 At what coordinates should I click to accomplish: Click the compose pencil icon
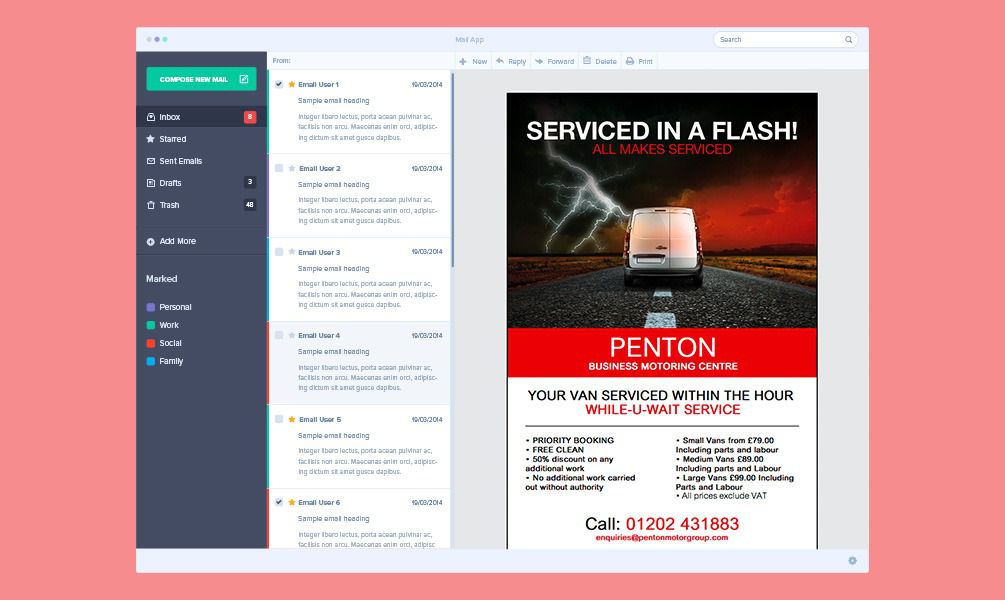pos(244,79)
